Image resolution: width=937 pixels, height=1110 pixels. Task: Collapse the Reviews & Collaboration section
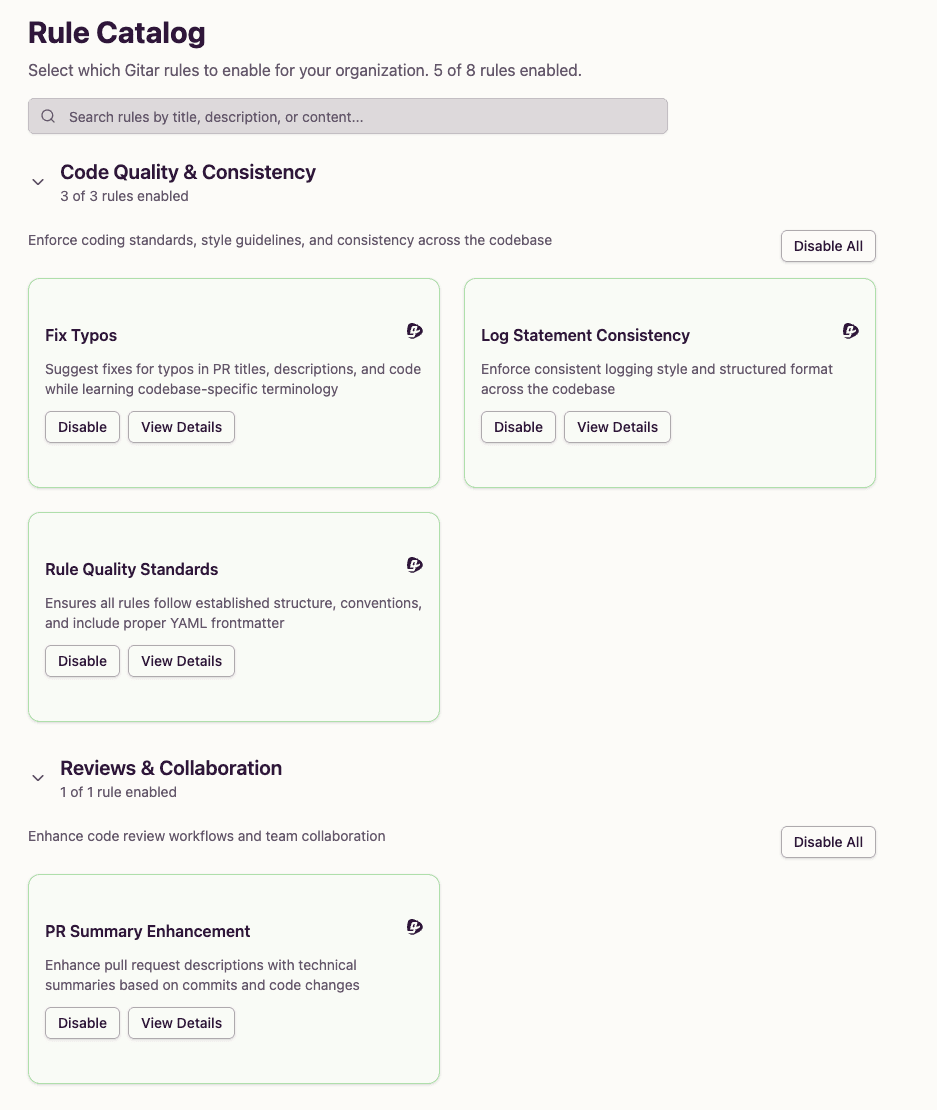(38, 778)
